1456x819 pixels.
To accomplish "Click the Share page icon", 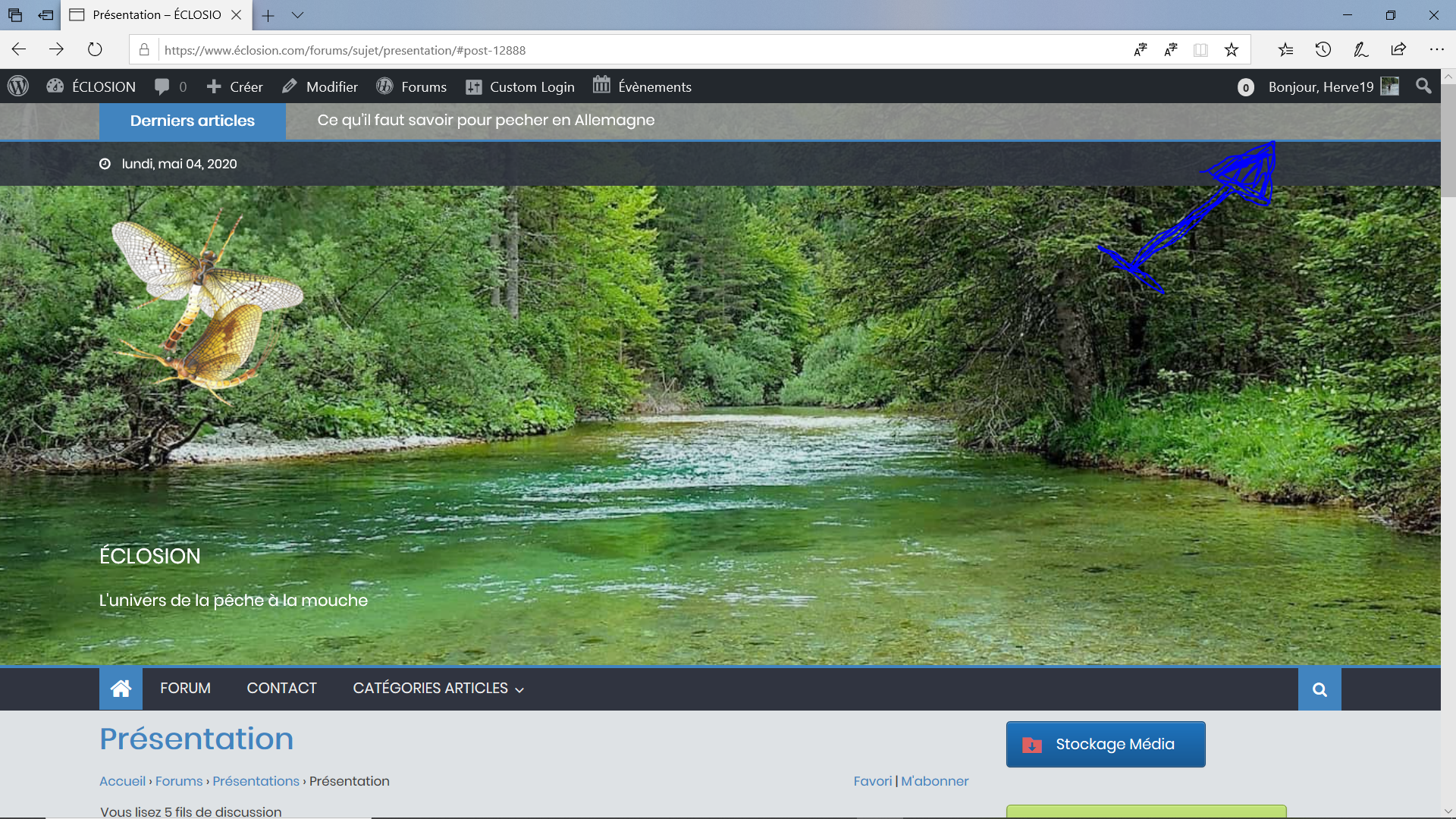I will [1398, 50].
